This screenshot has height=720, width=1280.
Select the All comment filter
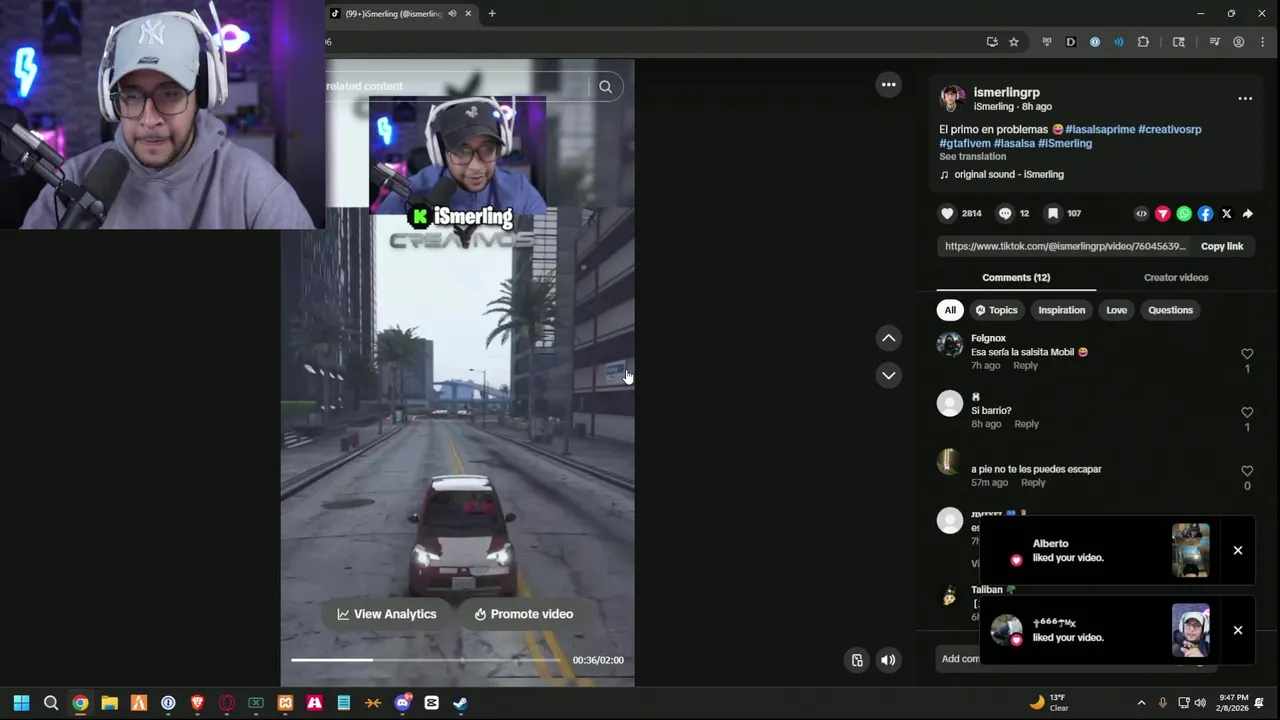pyautogui.click(x=950, y=310)
